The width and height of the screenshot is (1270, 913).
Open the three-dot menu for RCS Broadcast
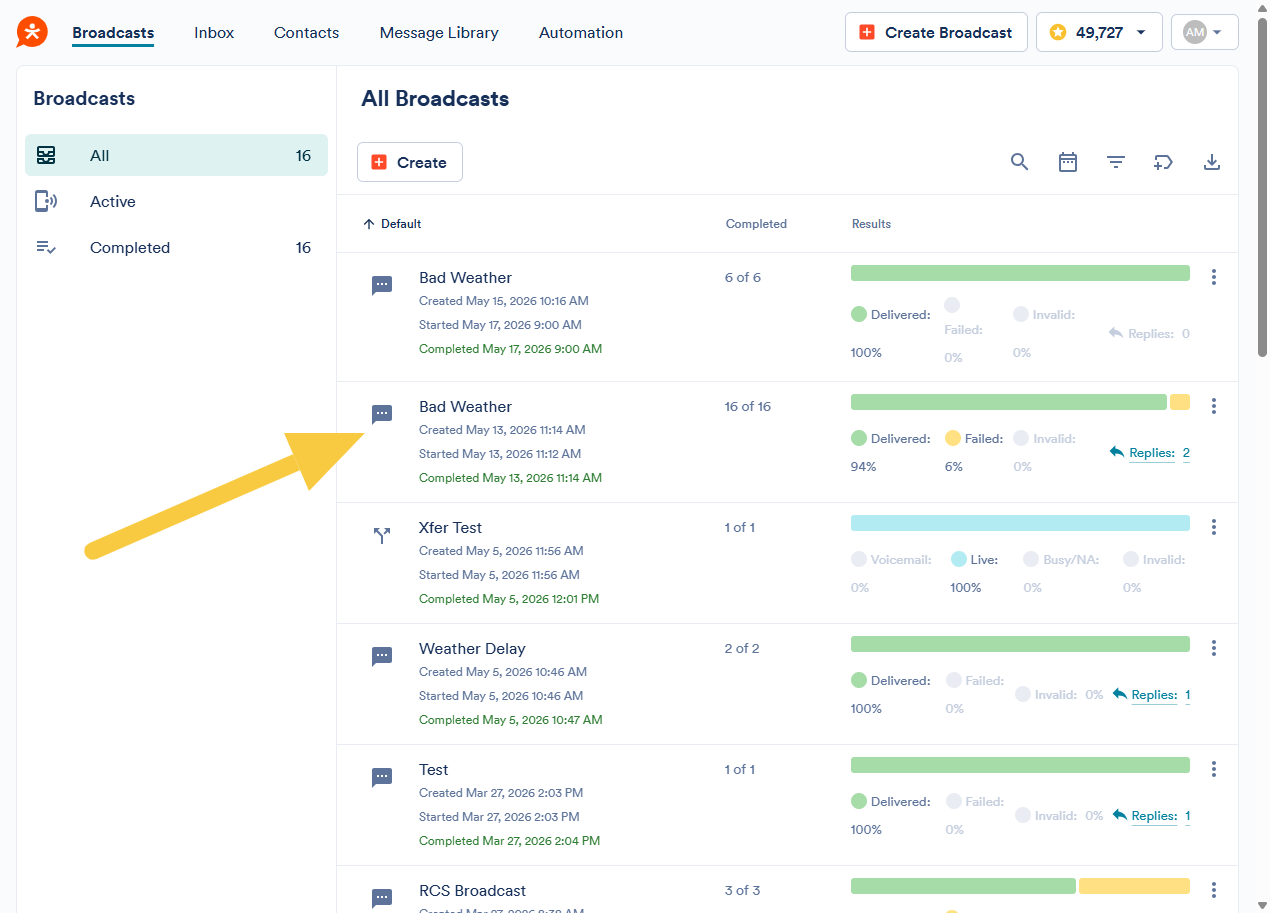[1214, 890]
